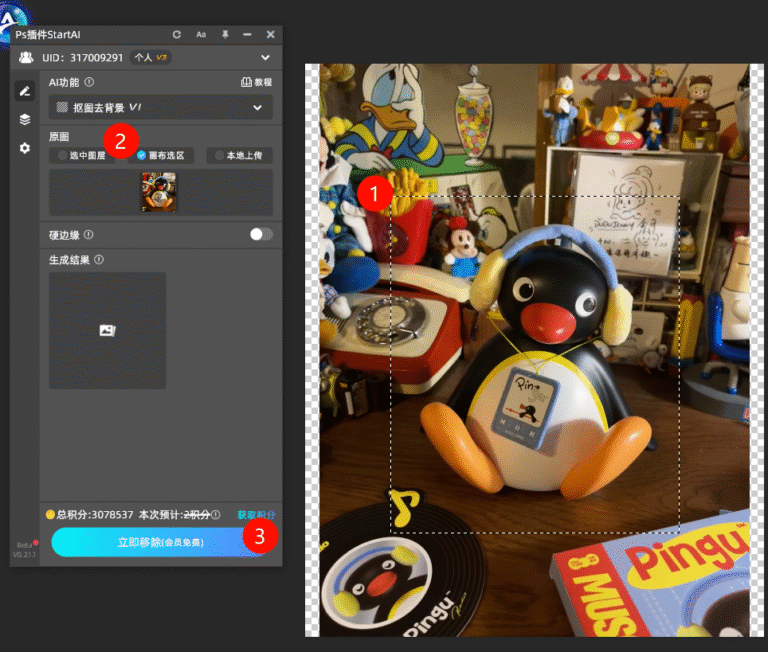The width and height of the screenshot is (768, 652).
Task: Click the source image thumbnail under 原图
Action: [158, 192]
